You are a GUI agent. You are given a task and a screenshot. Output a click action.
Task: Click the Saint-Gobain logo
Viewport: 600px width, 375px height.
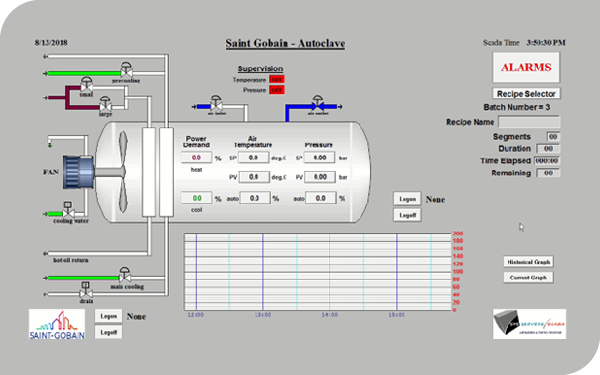[57, 324]
